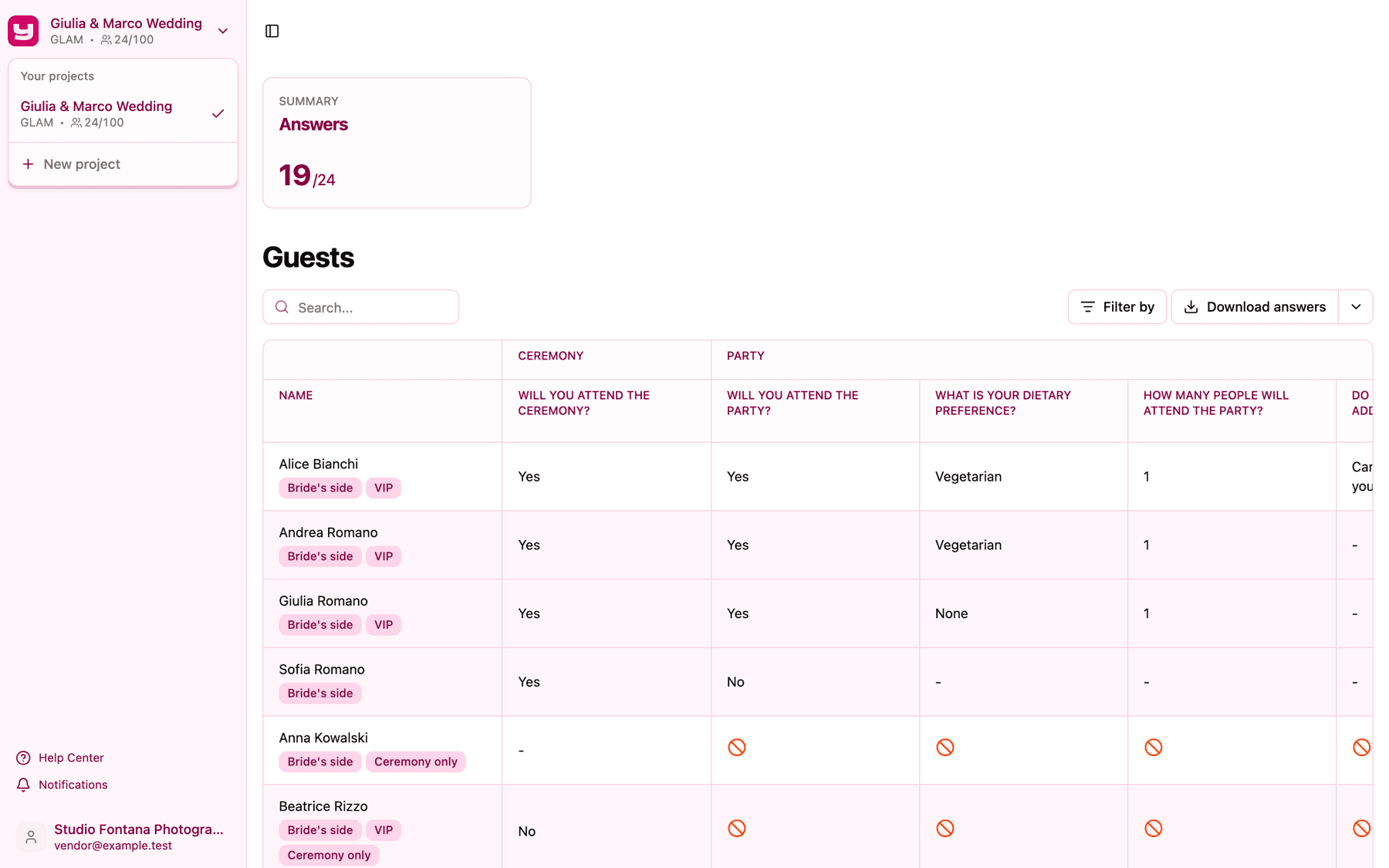1389x868 pixels.
Task: Select guest Alice Bianchi
Action: [x=319, y=464]
